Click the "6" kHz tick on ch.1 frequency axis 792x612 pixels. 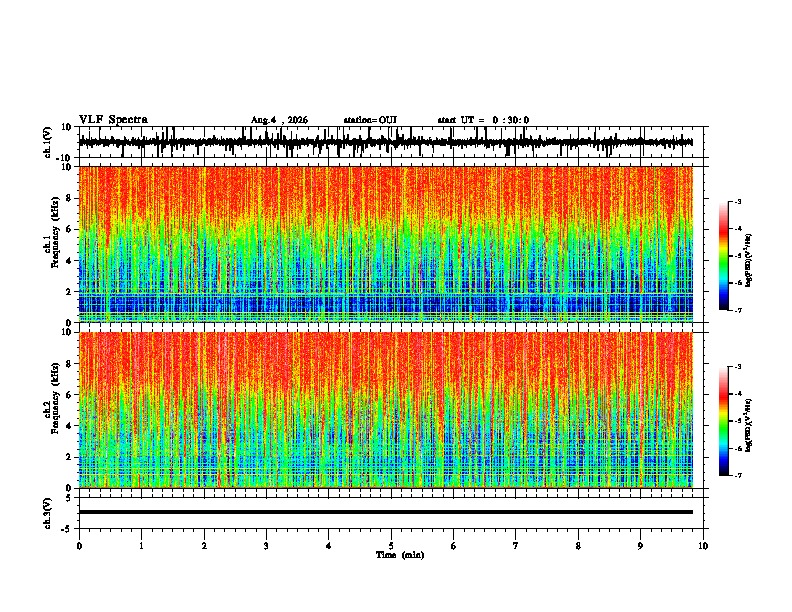(x=69, y=230)
